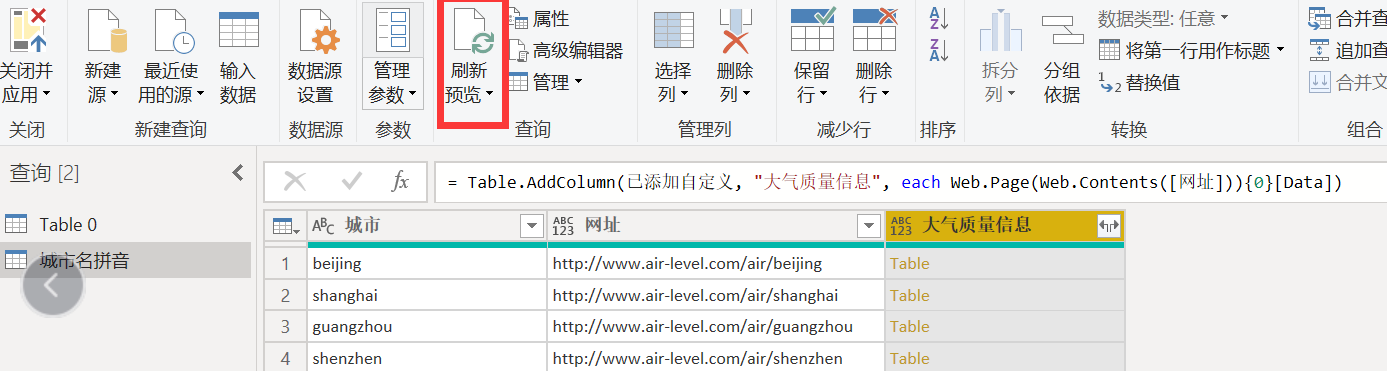
Task: Click 将第一行用作标题 (Use First Row as Headers)
Action: click(x=1191, y=50)
